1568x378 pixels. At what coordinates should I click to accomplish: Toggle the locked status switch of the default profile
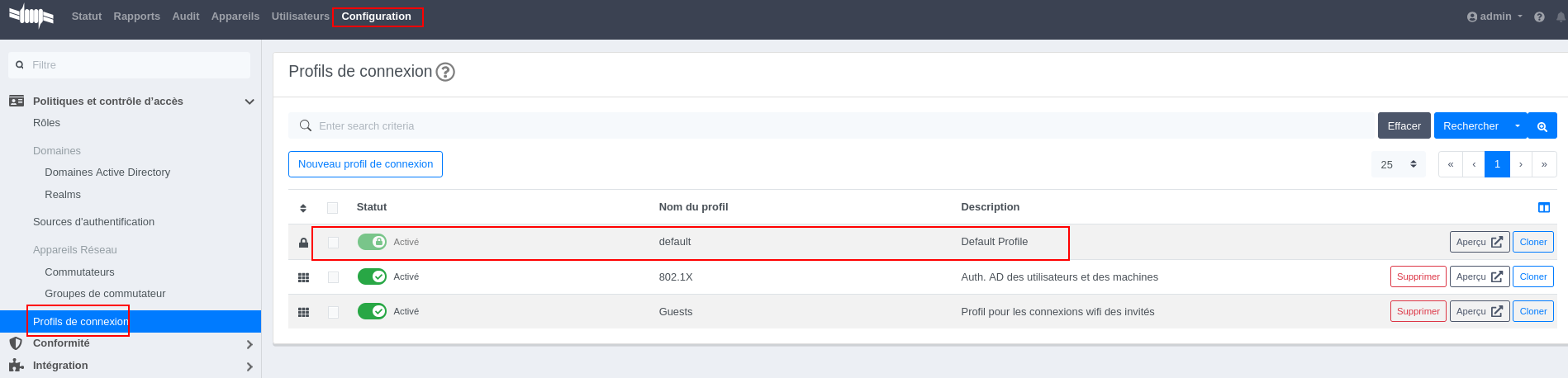[372, 242]
